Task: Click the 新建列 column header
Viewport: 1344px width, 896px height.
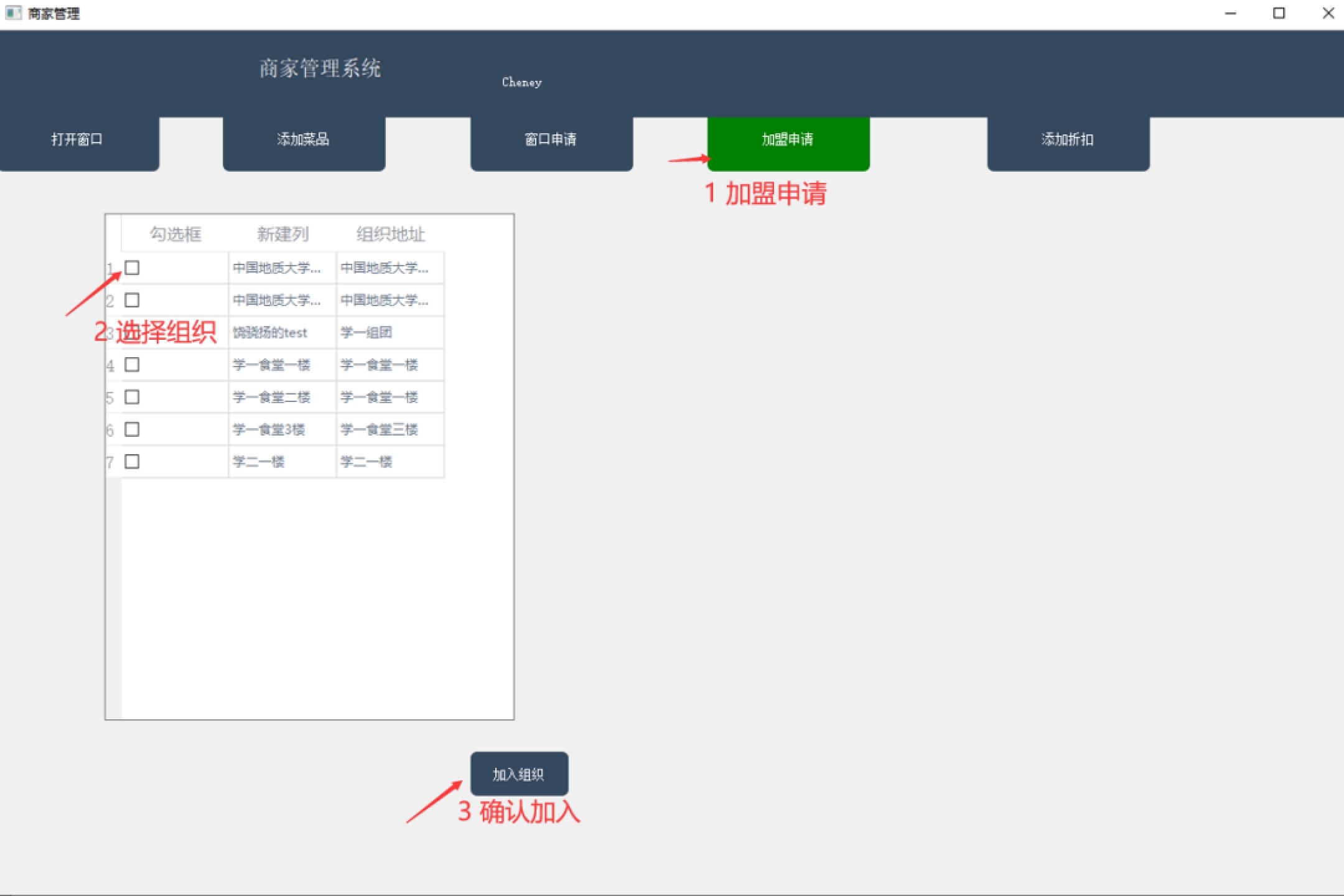Action: point(283,234)
